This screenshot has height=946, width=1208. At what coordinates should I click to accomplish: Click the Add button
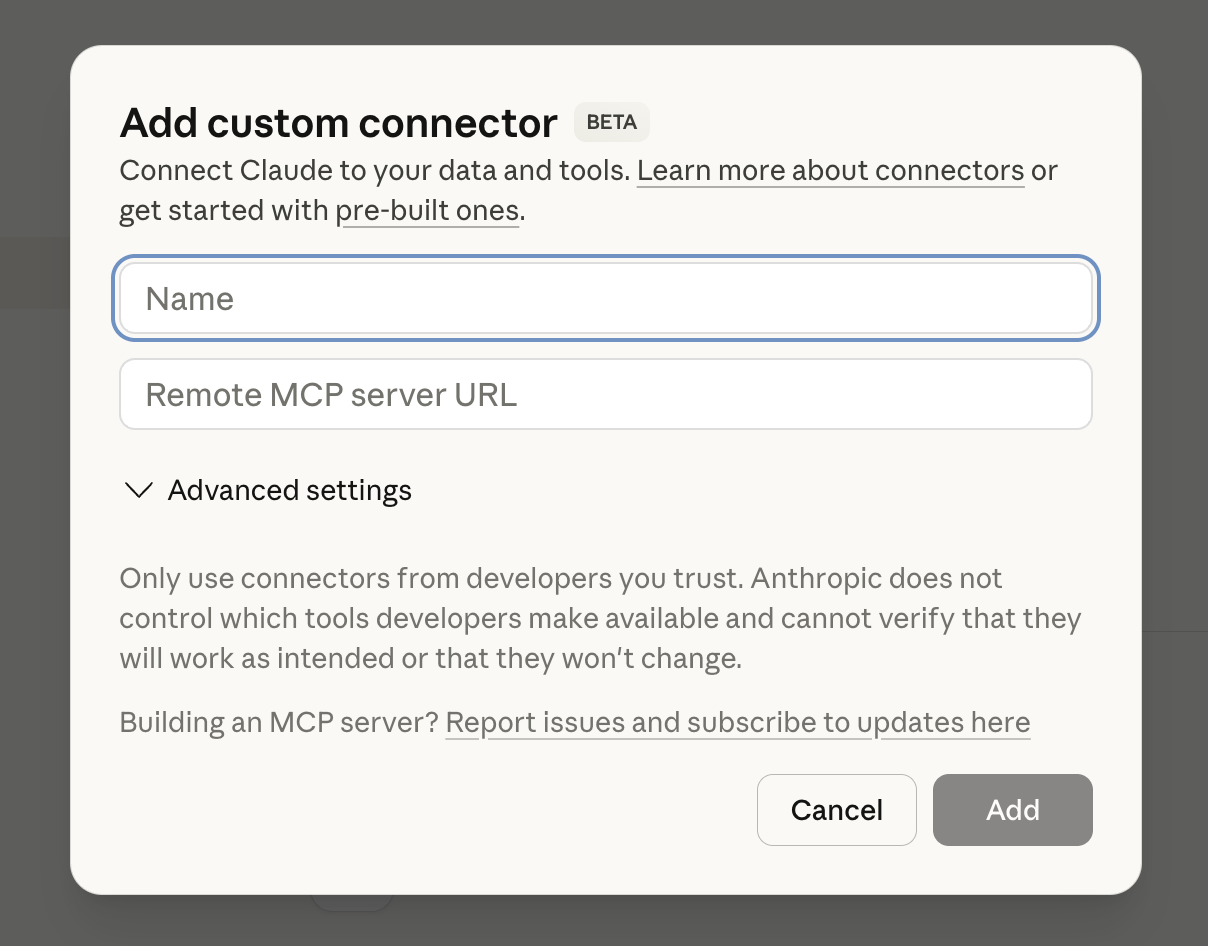pyautogui.click(x=1012, y=809)
